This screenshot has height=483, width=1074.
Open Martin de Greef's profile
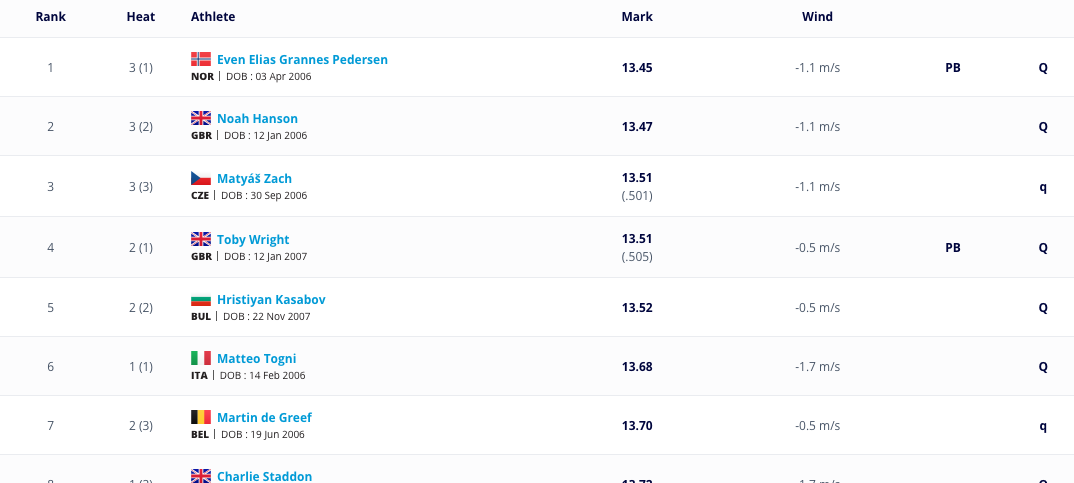click(x=264, y=418)
